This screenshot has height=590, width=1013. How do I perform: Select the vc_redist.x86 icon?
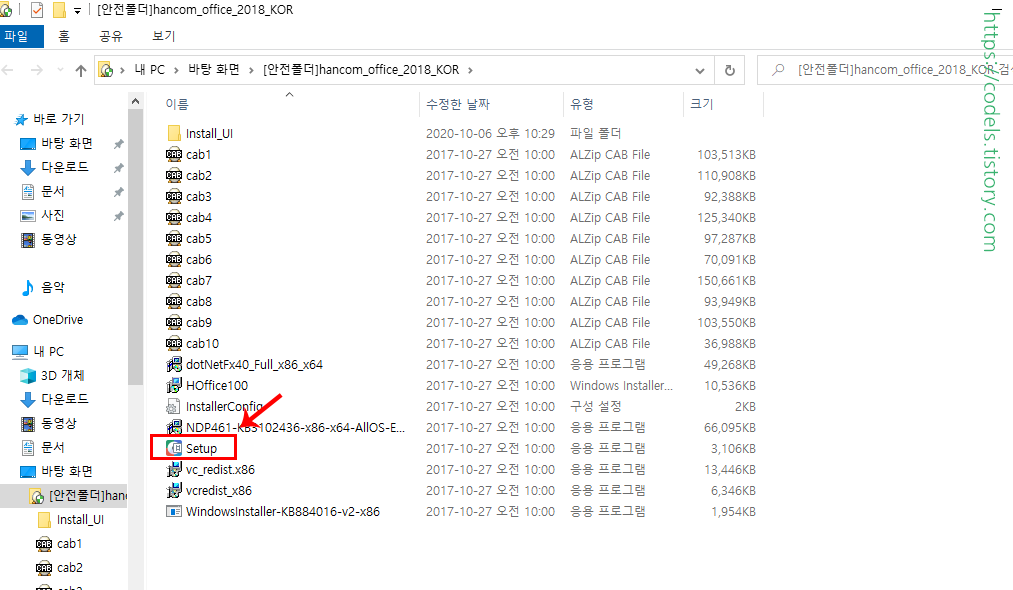tap(174, 469)
